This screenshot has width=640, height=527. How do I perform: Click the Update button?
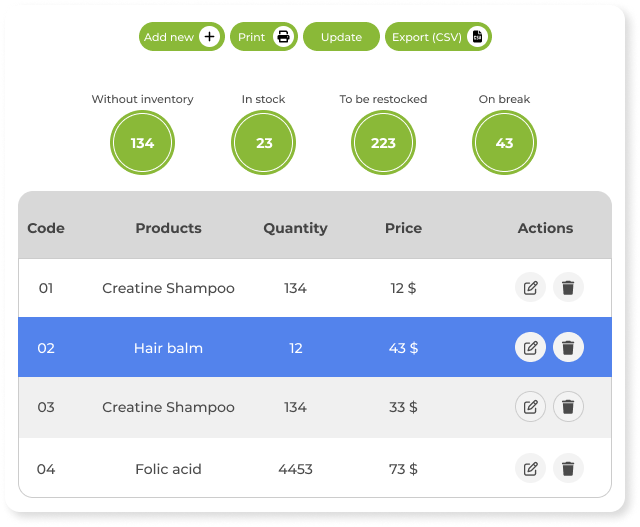pos(341,37)
